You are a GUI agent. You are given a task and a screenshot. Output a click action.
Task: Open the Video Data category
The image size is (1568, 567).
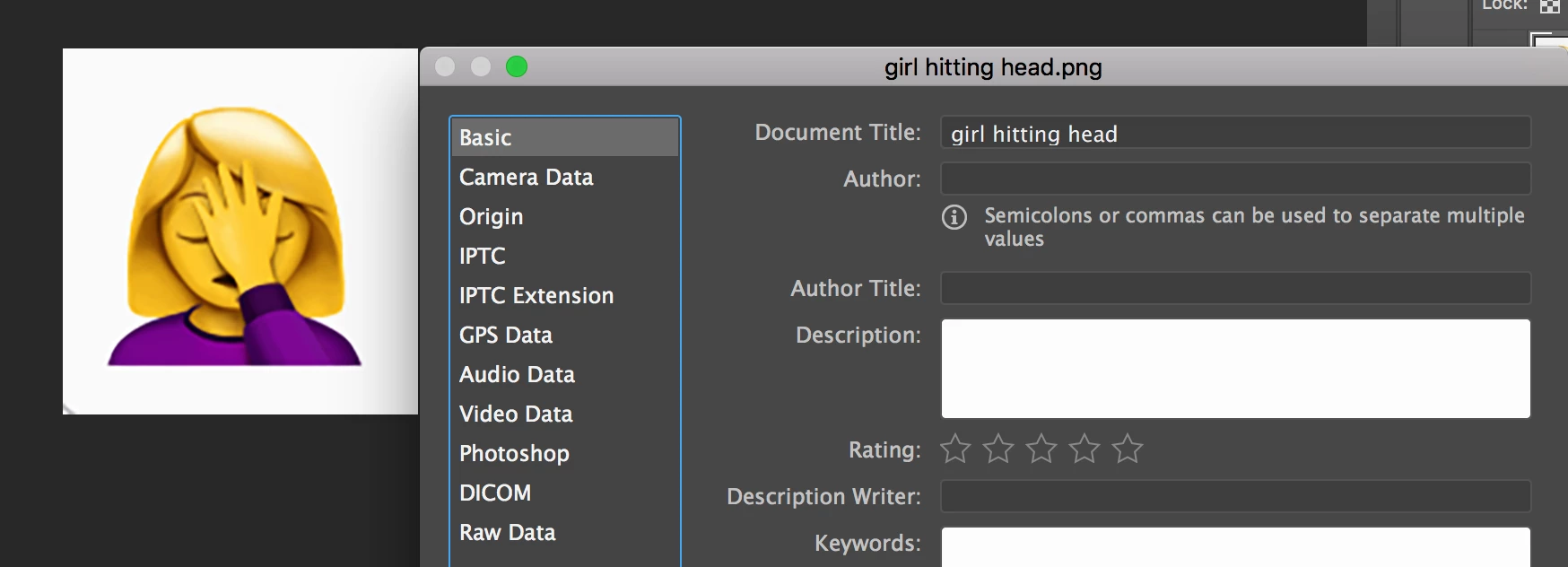564,414
